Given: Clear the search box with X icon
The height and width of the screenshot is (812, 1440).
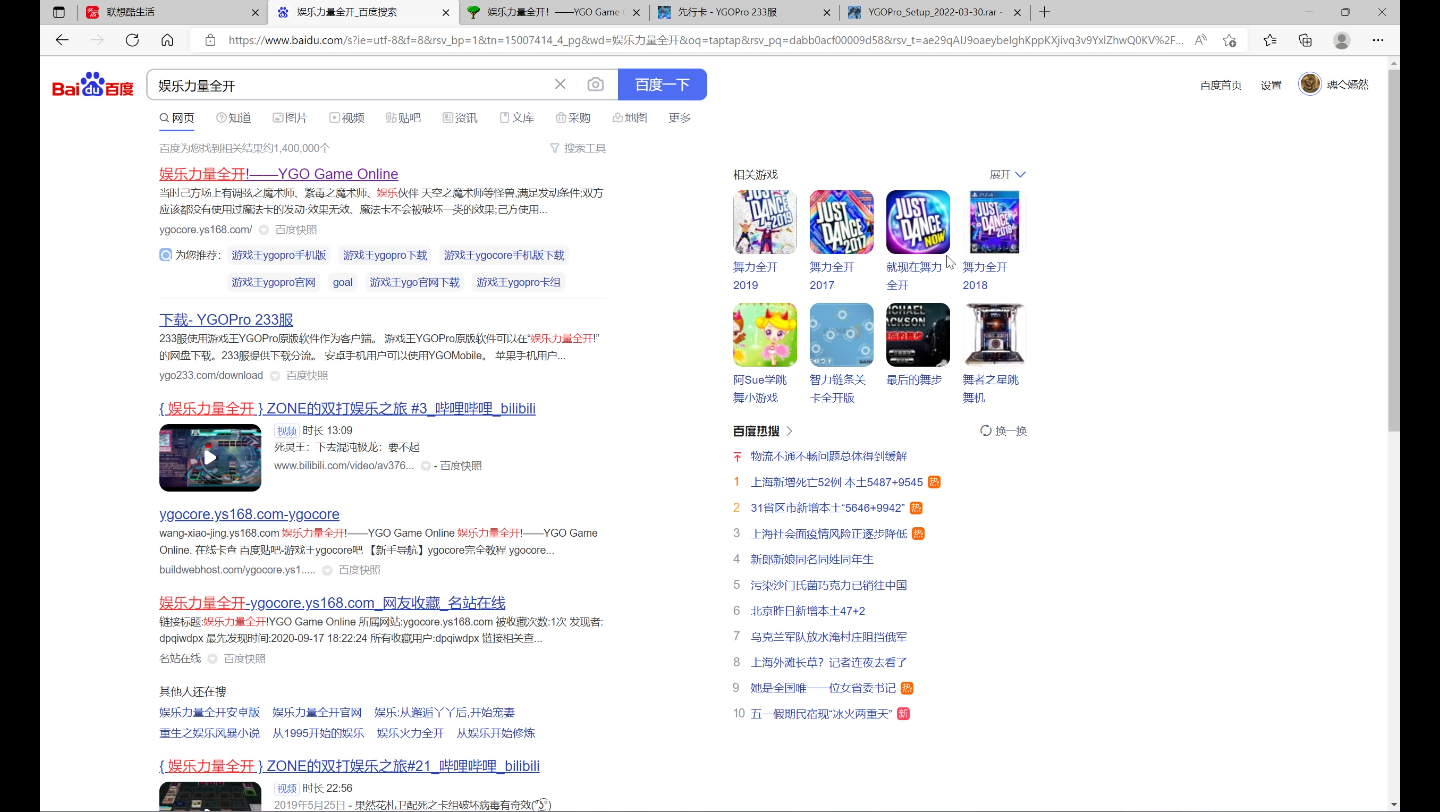Looking at the screenshot, I should tap(560, 85).
